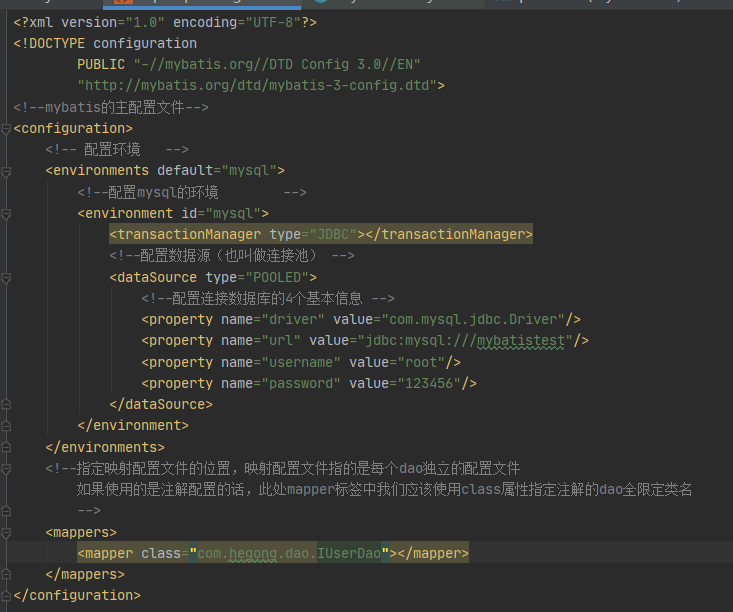Screen dimensions: 733x612
Task: Click the 如果使用的是注解配置的话 comment line
Action: 384,490
